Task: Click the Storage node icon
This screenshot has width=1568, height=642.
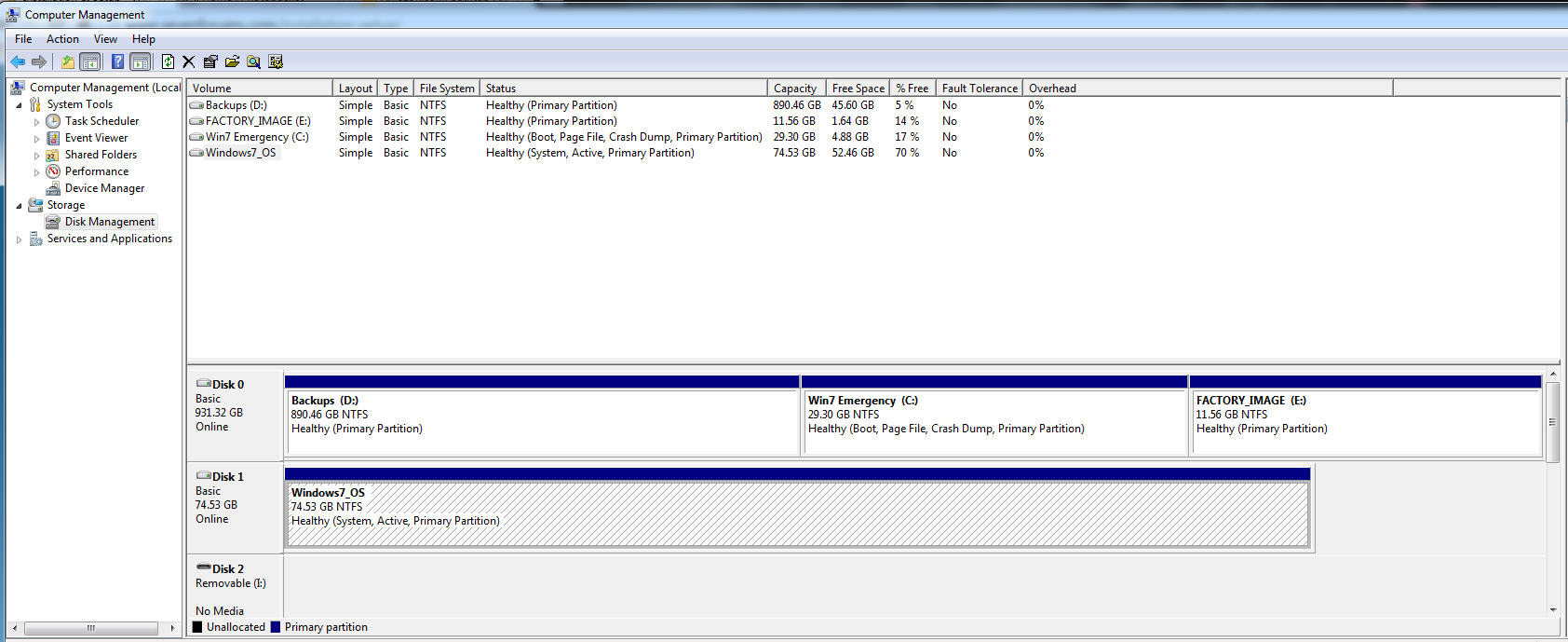Action: [35, 205]
